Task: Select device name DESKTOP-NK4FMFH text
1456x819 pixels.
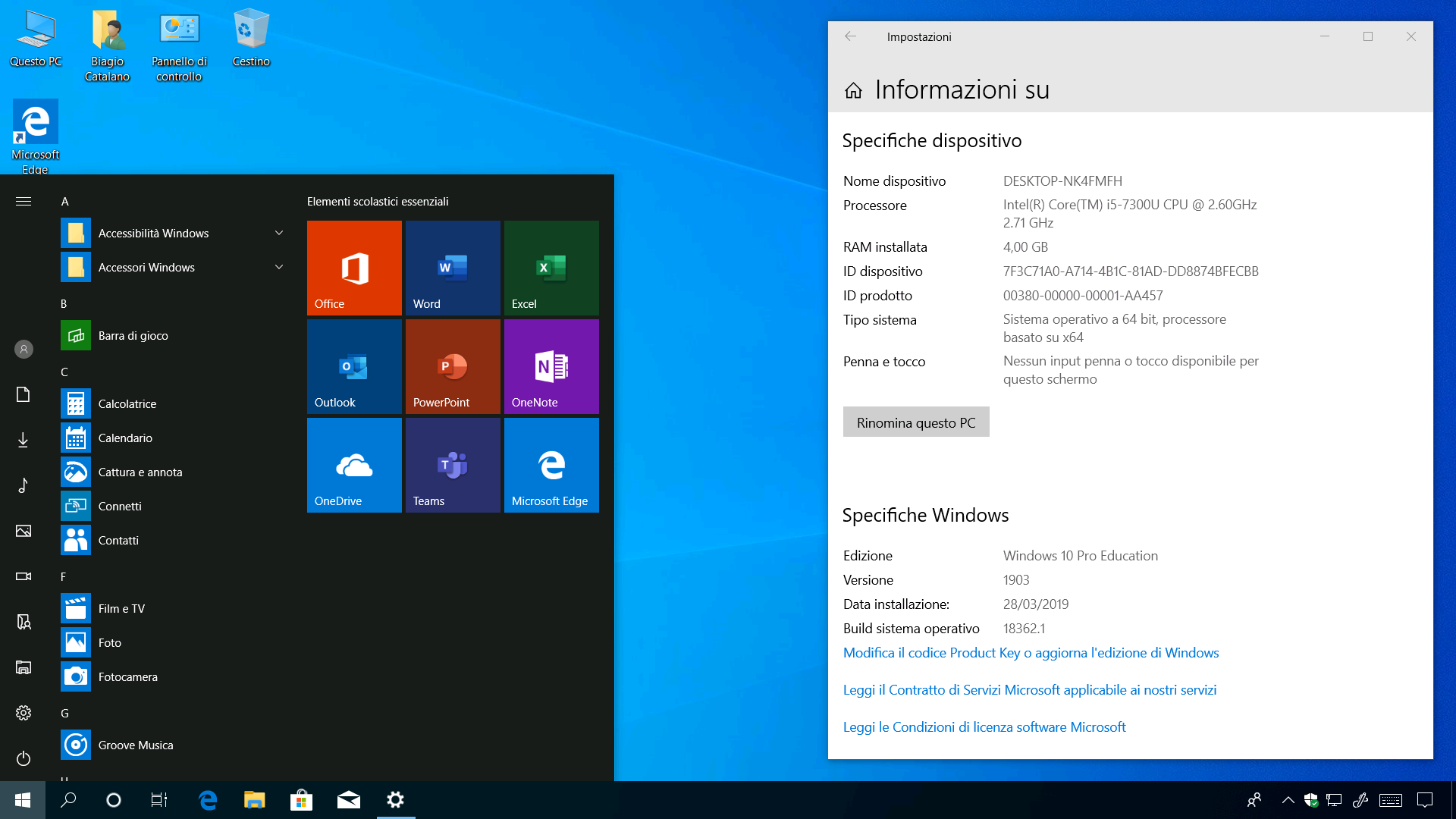Action: point(1062,181)
